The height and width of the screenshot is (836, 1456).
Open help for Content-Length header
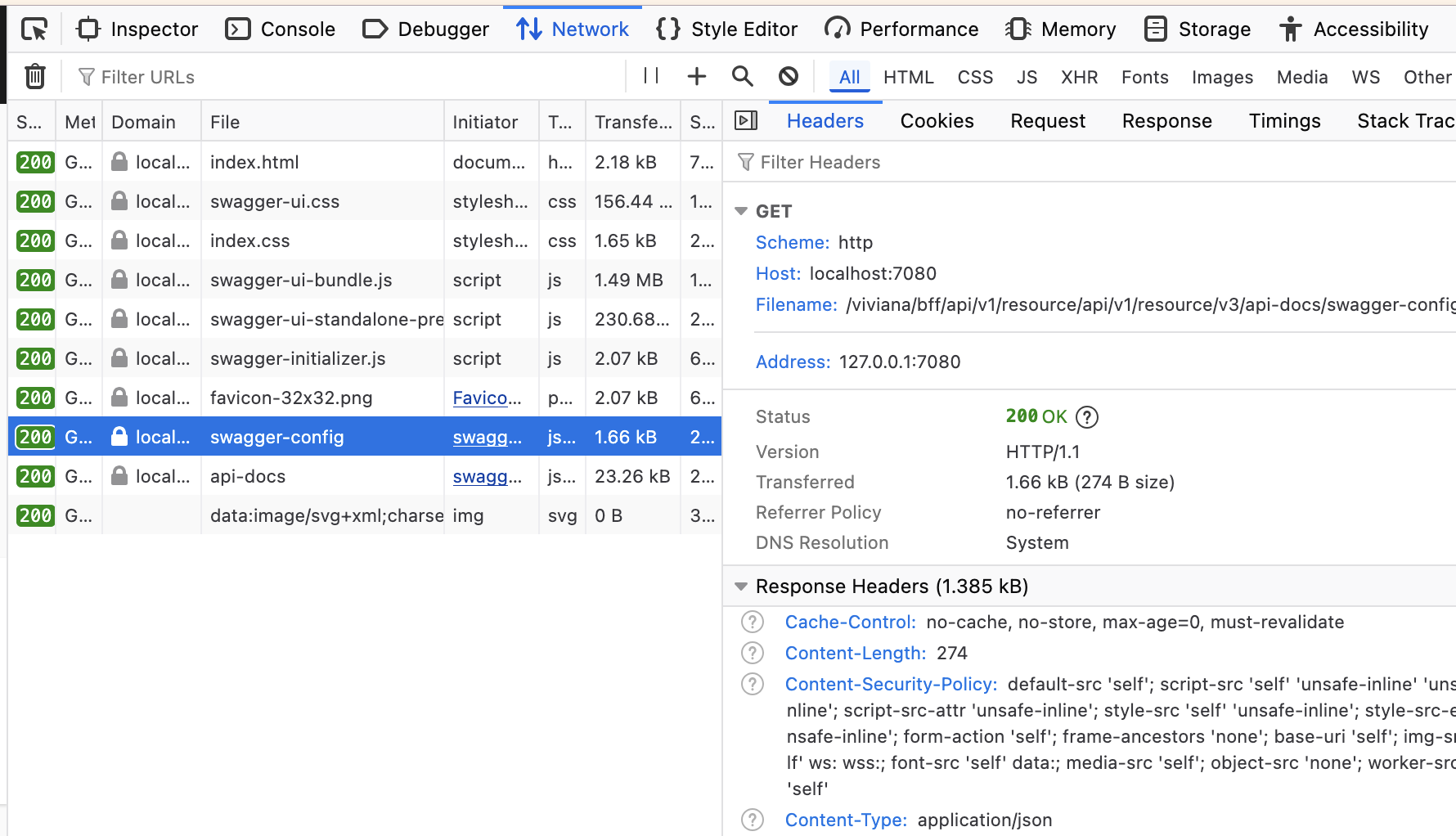[x=752, y=653]
